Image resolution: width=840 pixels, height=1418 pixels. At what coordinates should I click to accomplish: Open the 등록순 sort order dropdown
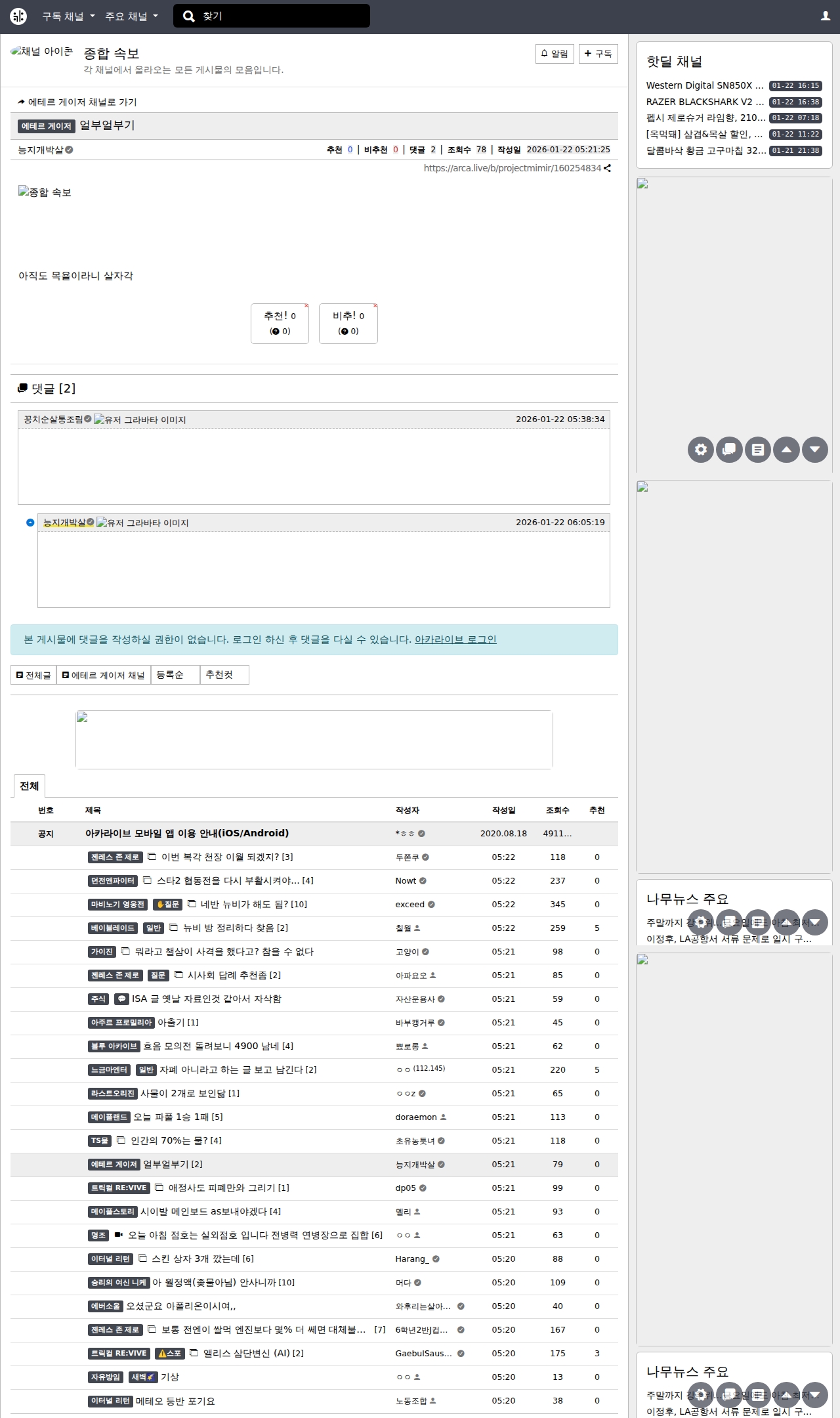(175, 675)
